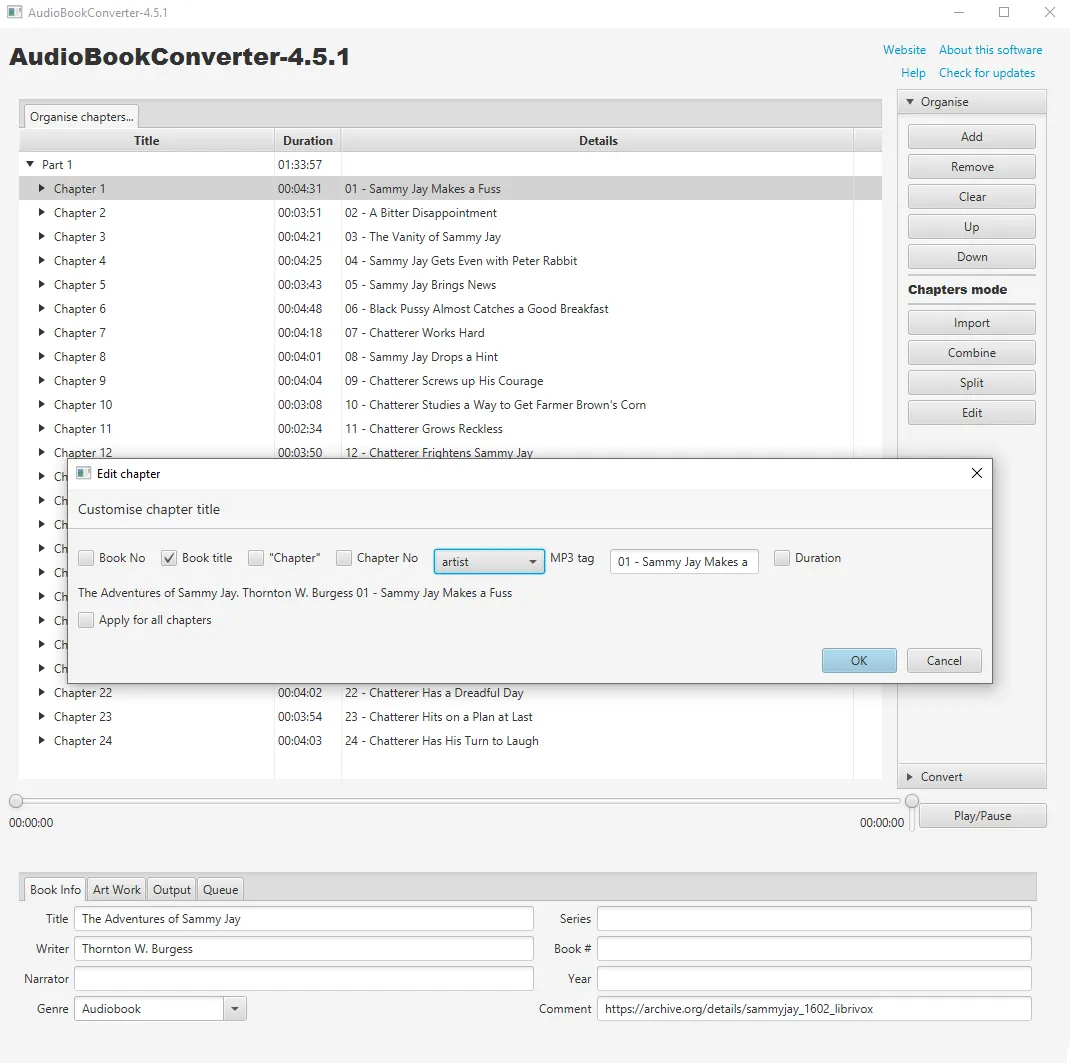Expand Chapter 1 in the chapter list
Image resolution: width=1070 pixels, height=1063 pixels.
click(42, 188)
